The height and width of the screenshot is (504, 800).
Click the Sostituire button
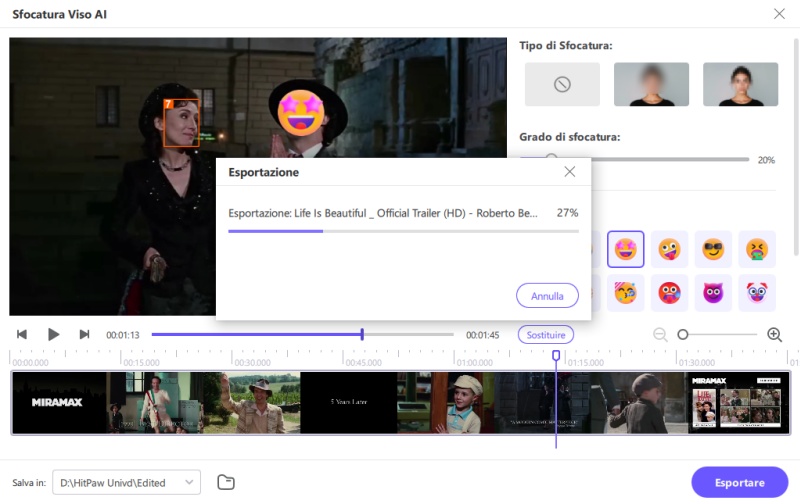(x=546, y=335)
